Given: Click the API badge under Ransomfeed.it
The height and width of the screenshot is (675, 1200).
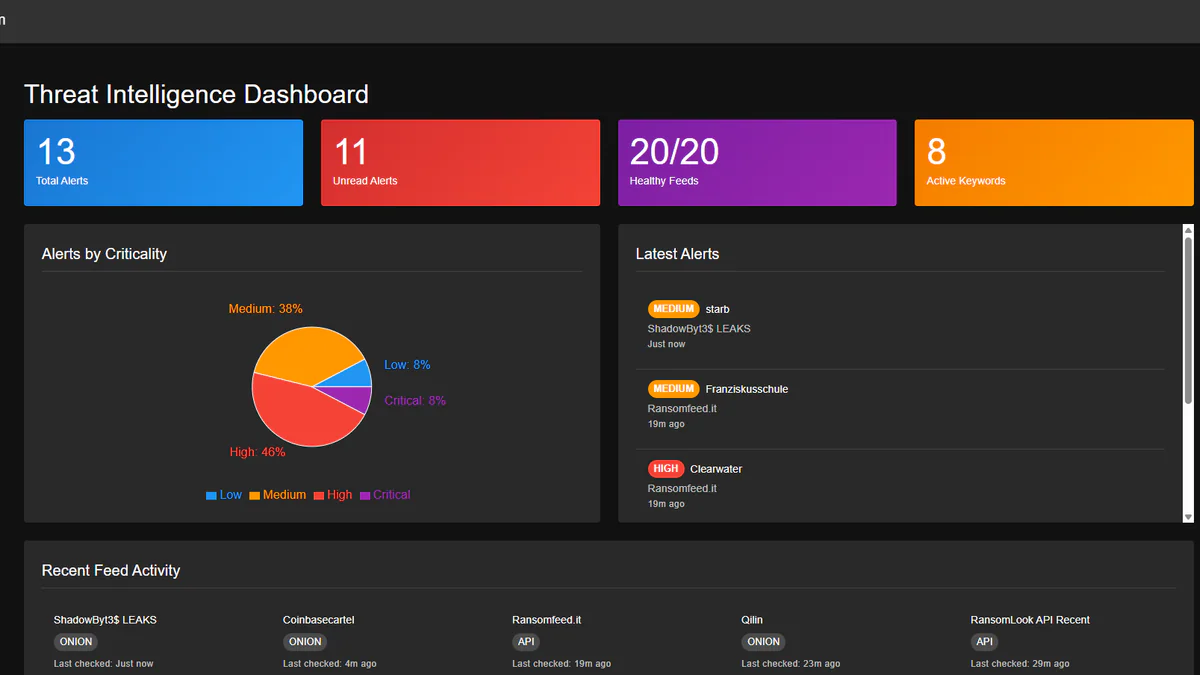Looking at the screenshot, I should (525, 641).
